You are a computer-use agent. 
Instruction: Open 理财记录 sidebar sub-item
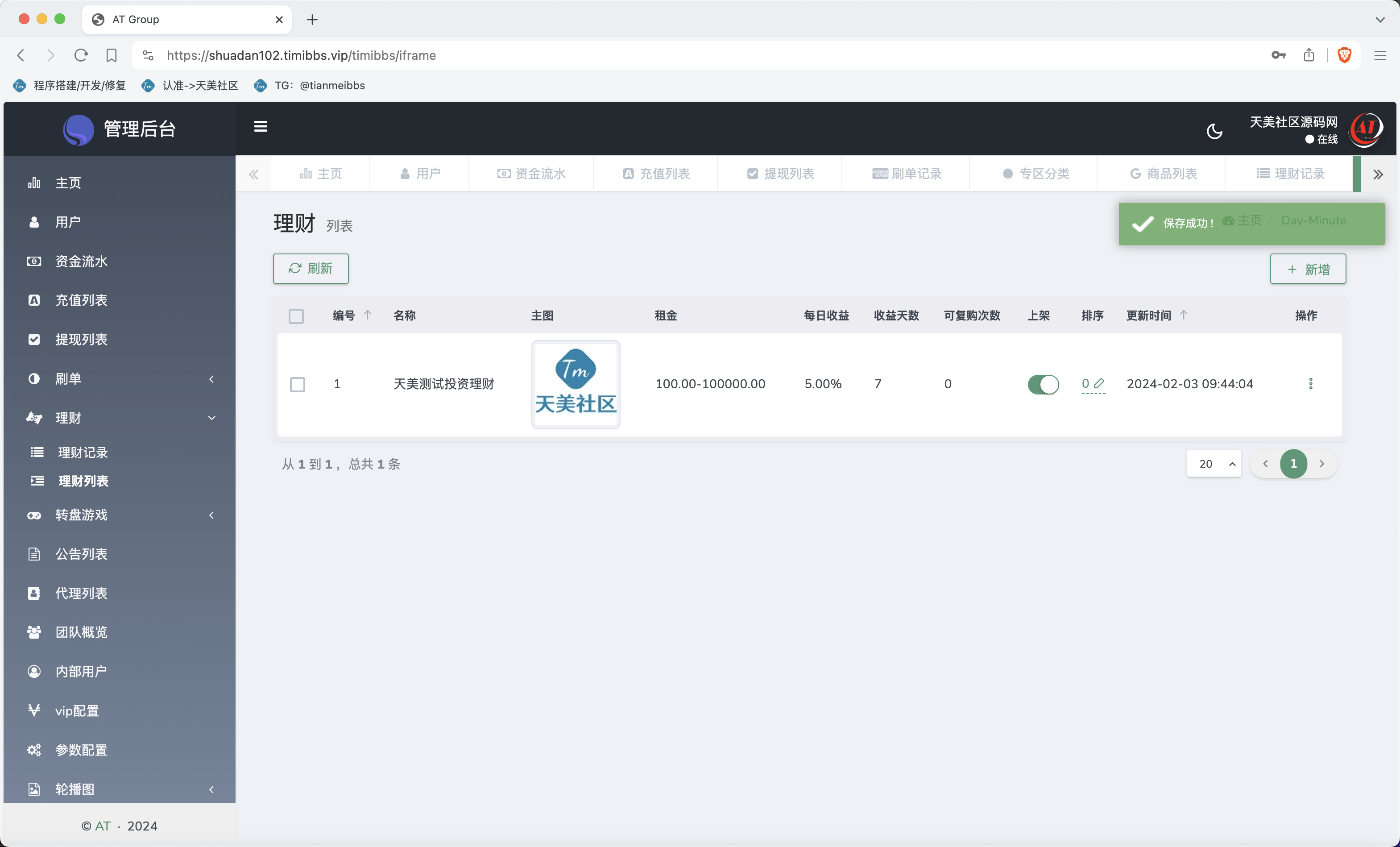click(119, 453)
